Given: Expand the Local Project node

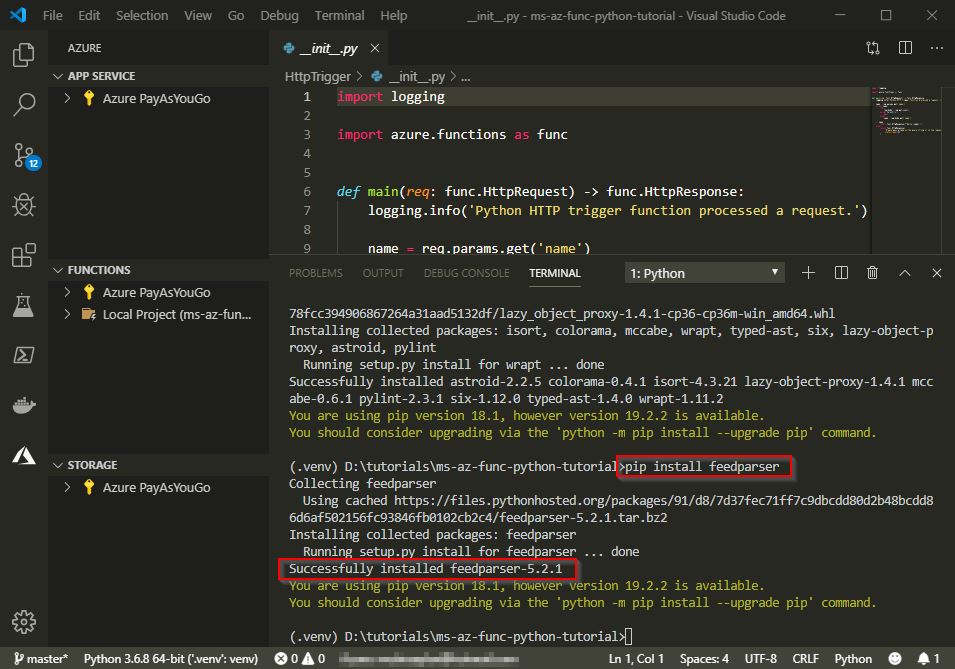Looking at the screenshot, I should point(67,314).
